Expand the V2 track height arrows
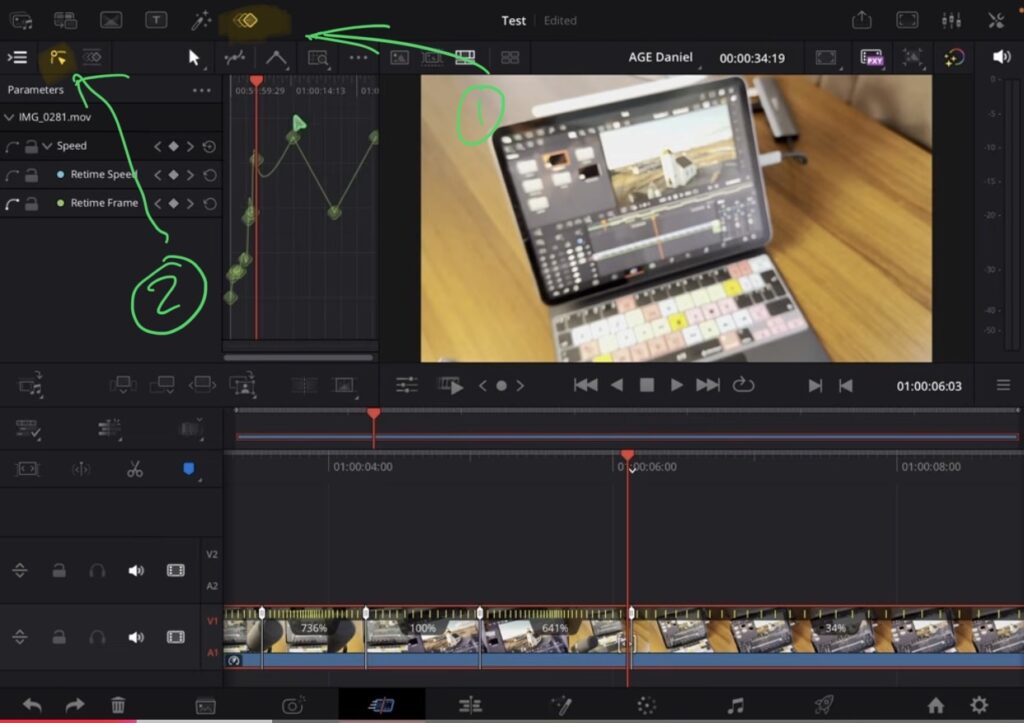This screenshot has height=723, width=1024. coord(20,571)
